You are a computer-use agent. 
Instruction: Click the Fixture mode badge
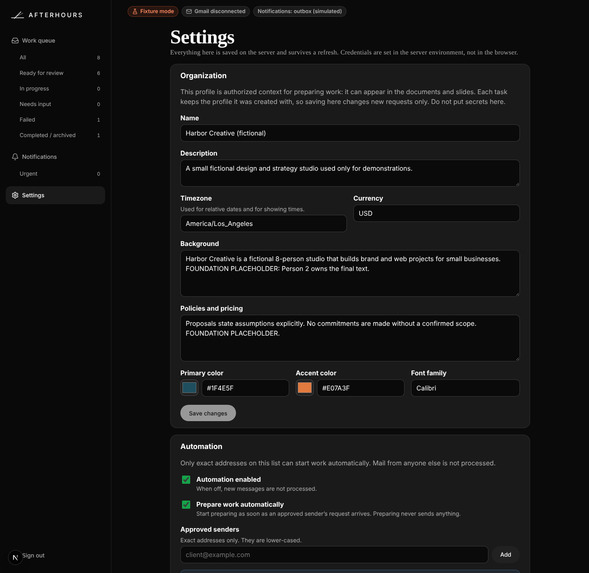point(153,12)
